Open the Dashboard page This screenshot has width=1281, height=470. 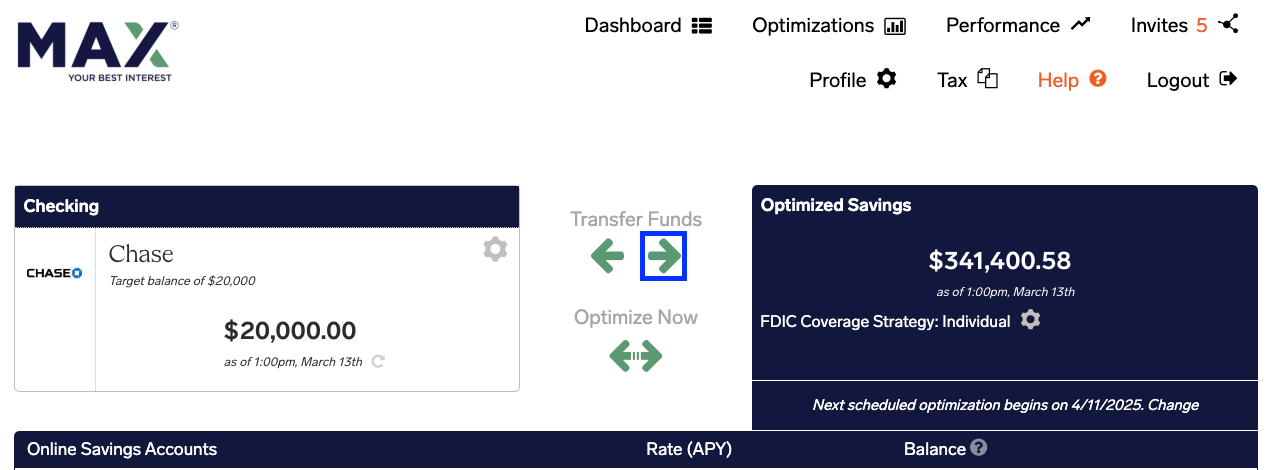point(648,25)
